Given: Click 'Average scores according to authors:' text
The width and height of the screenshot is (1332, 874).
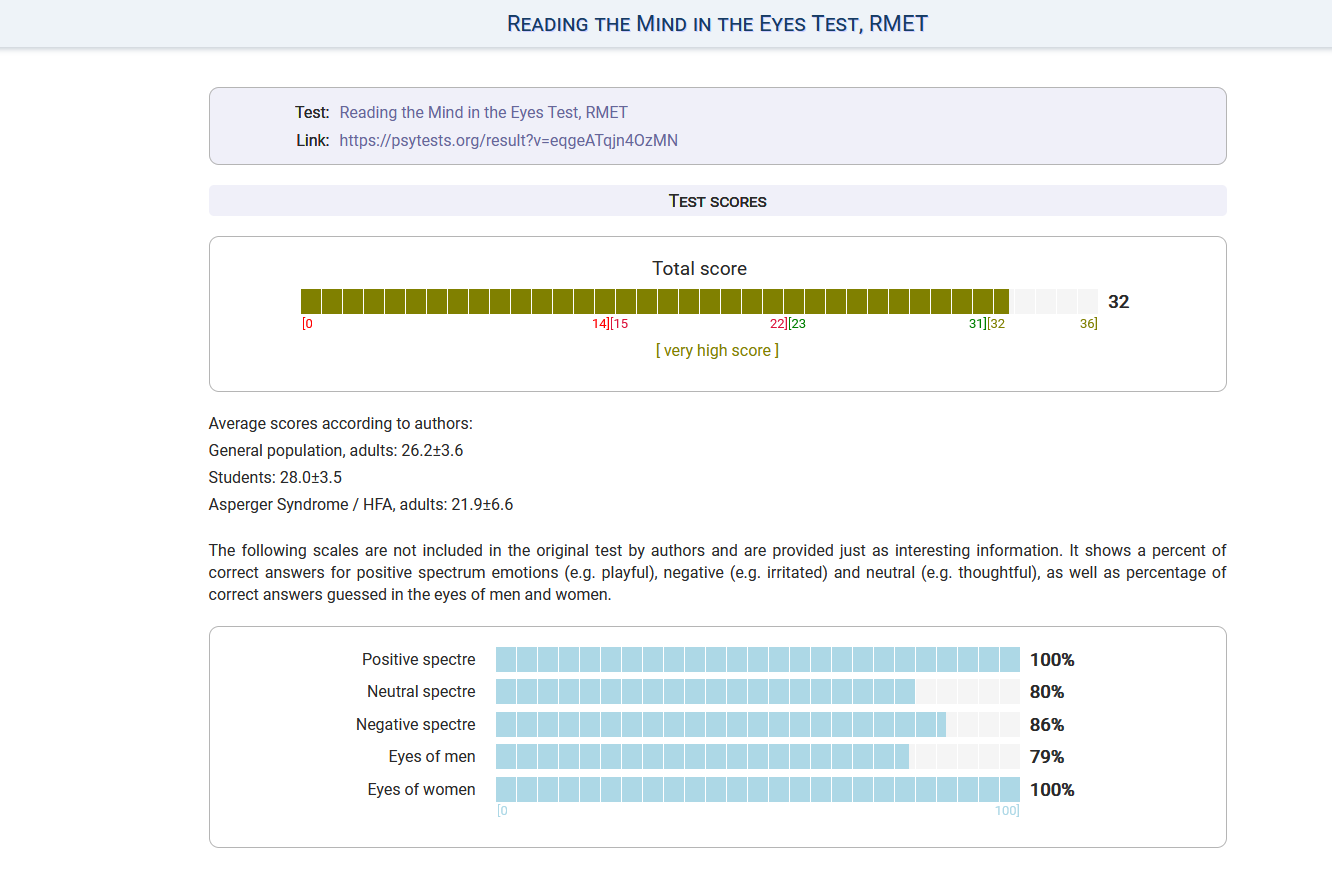Looking at the screenshot, I should click(341, 424).
